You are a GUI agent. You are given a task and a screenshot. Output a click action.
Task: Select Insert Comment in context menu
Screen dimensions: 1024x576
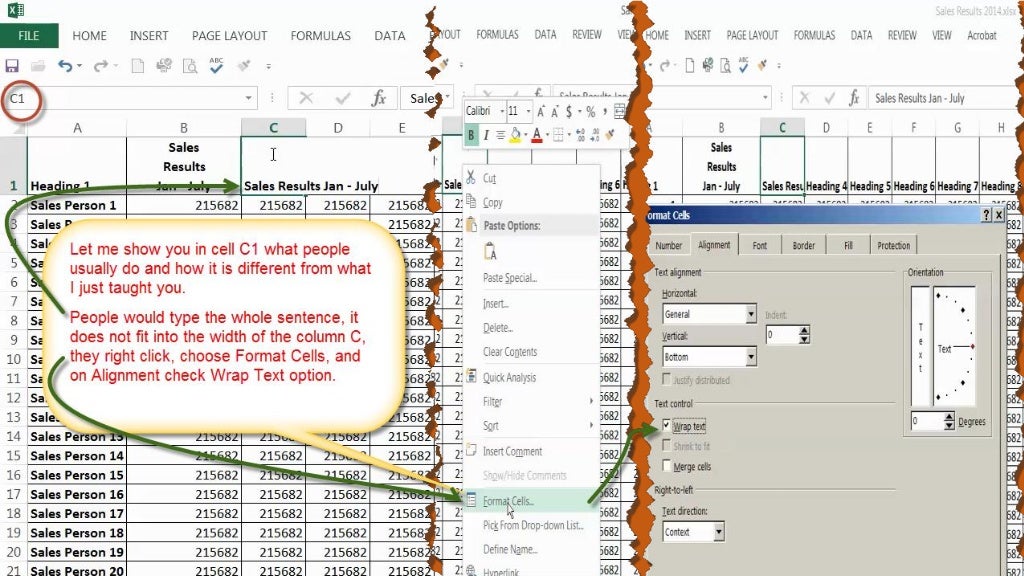pyautogui.click(x=512, y=451)
